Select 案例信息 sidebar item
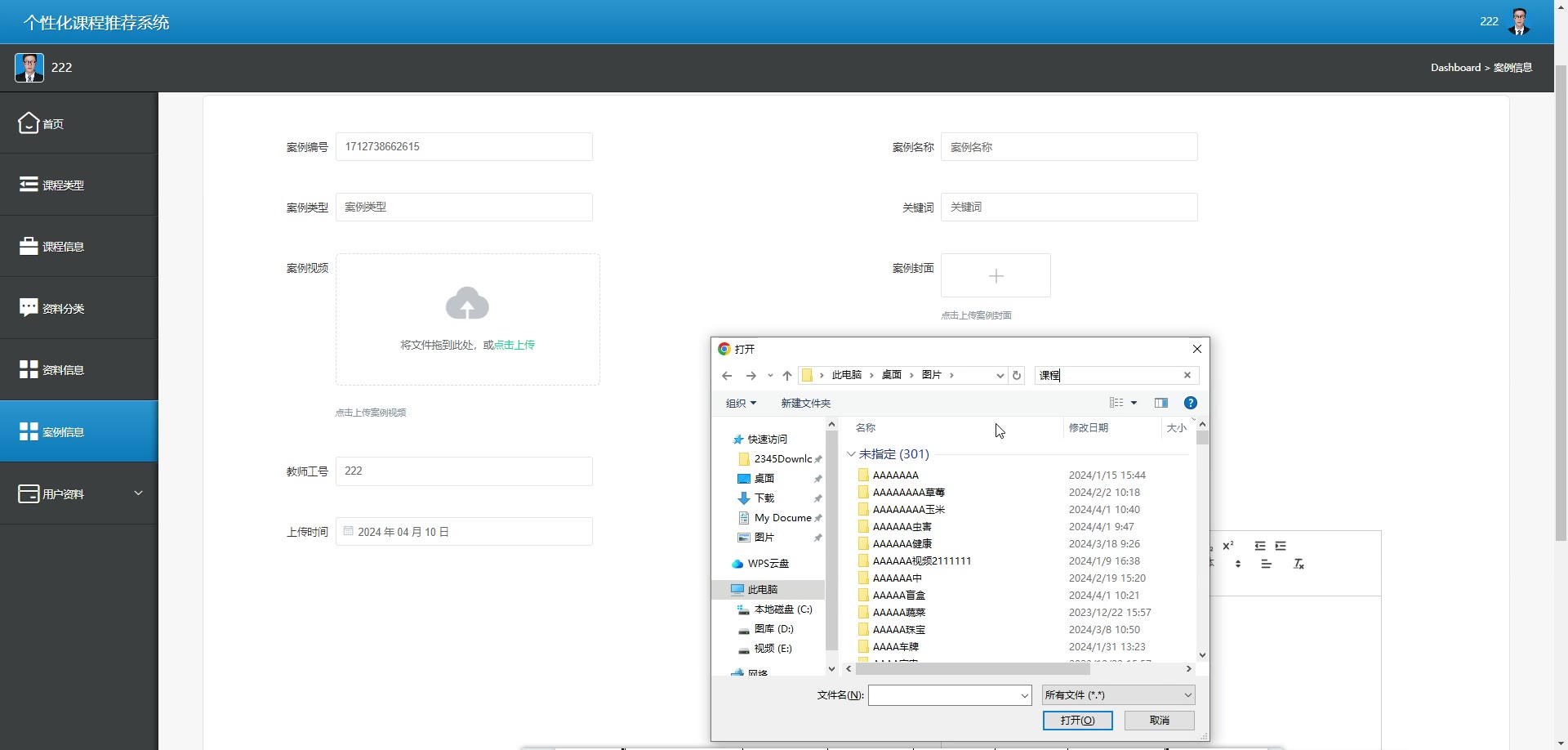This screenshot has width=1568, height=750. pyautogui.click(x=78, y=431)
